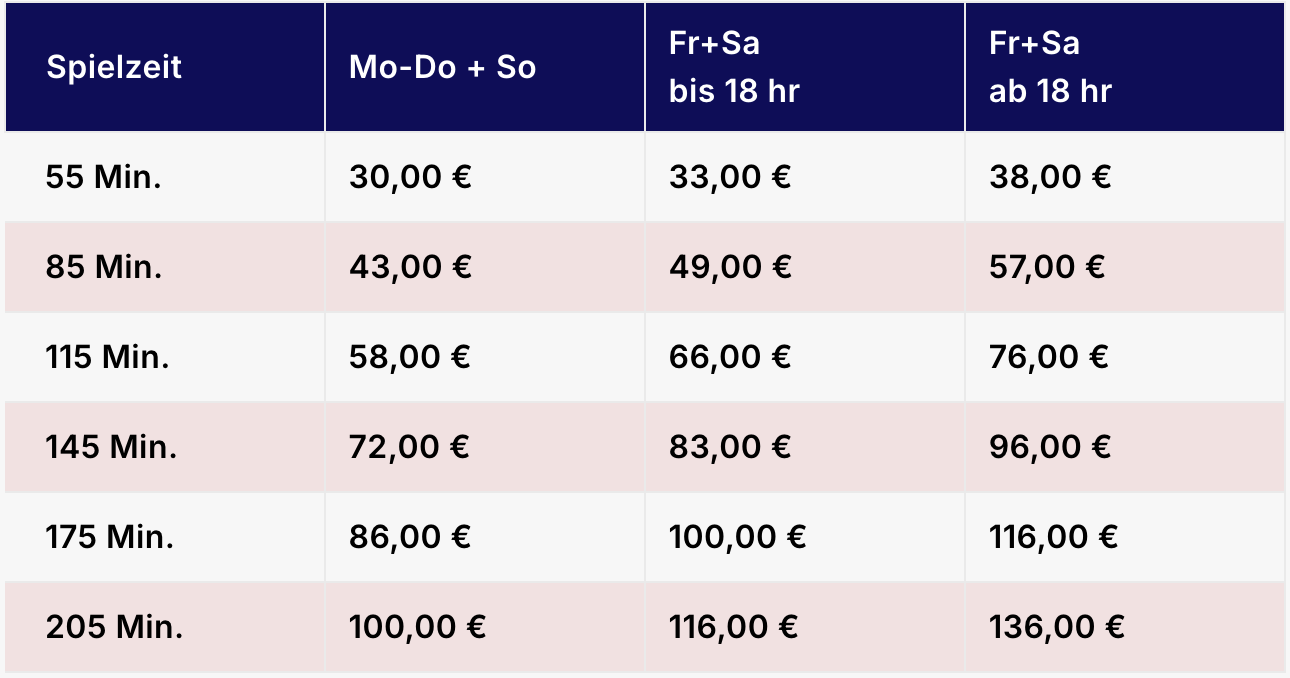Click the 55 Min. row label
This screenshot has width=1290, height=678.
tap(104, 178)
